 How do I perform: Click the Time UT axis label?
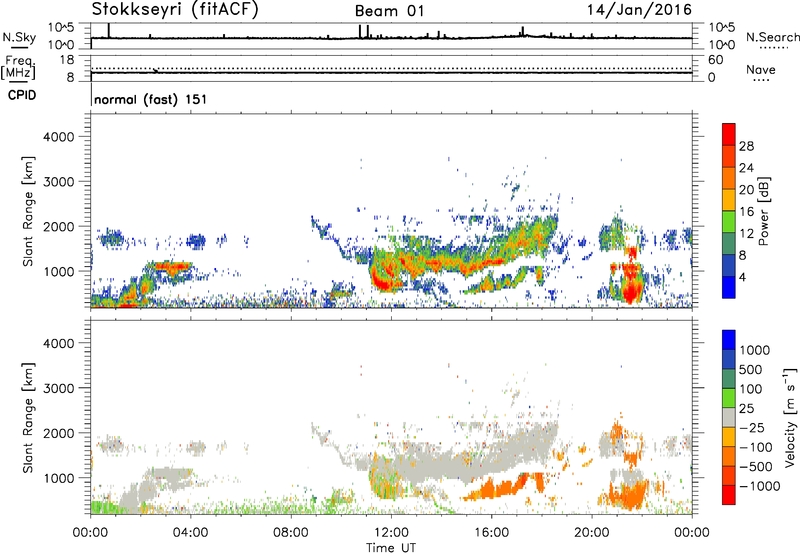tap(391, 548)
